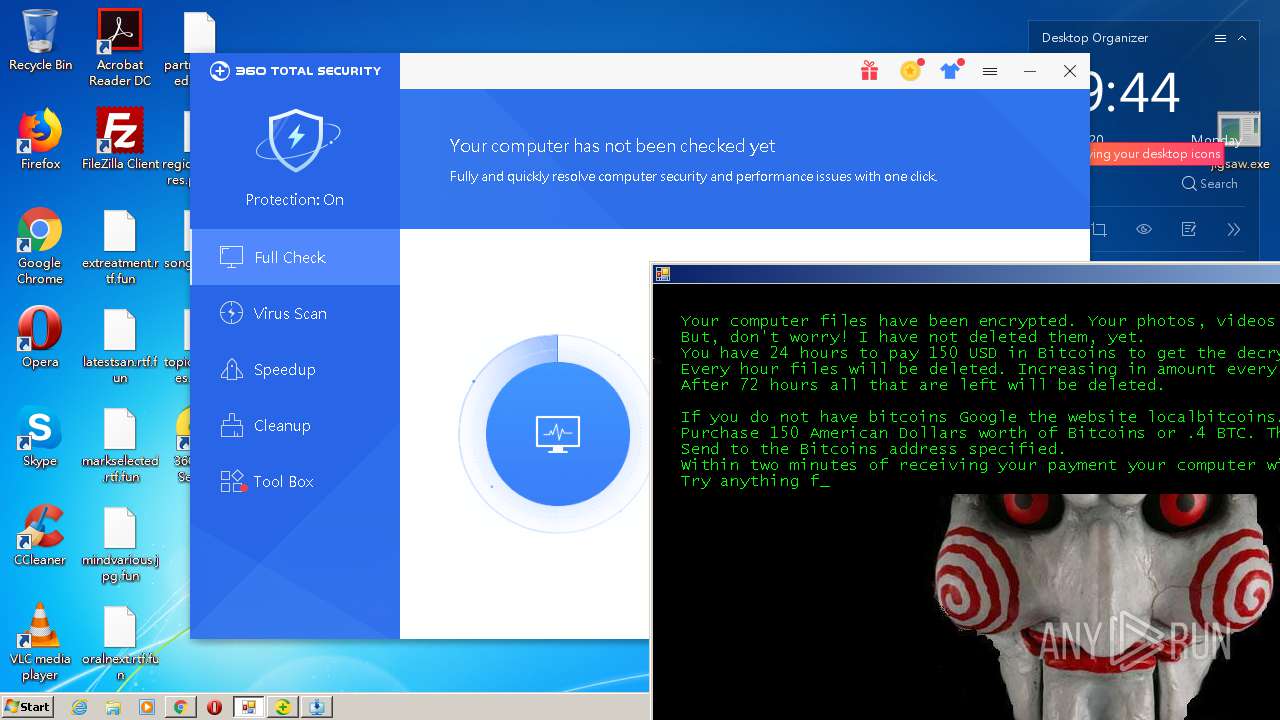Click the red desktop icons notification banner
The image size is (1280, 720).
(1156, 154)
